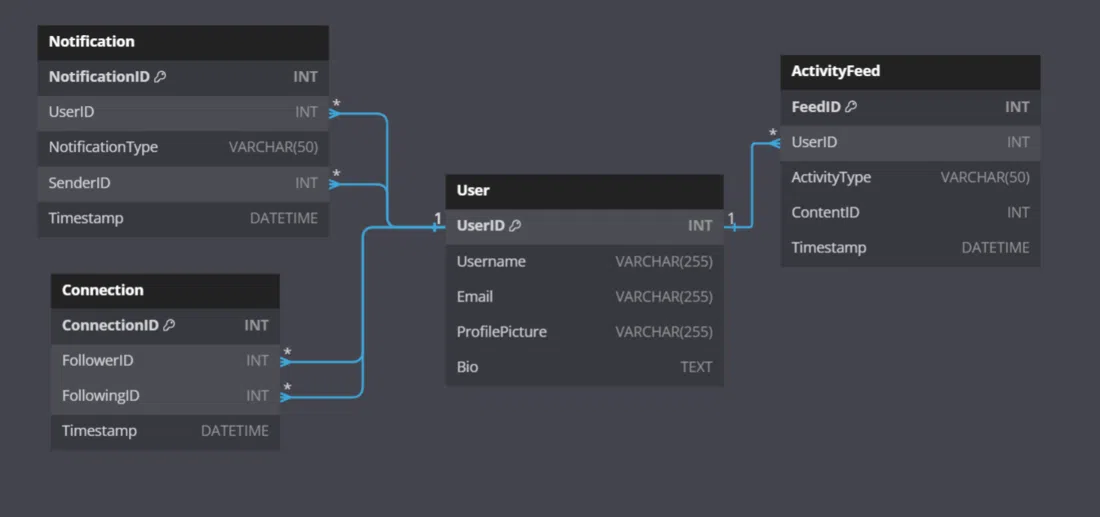Select the ContentID column row
Image resolution: width=1100 pixels, height=517 pixels.
click(910, 213)
